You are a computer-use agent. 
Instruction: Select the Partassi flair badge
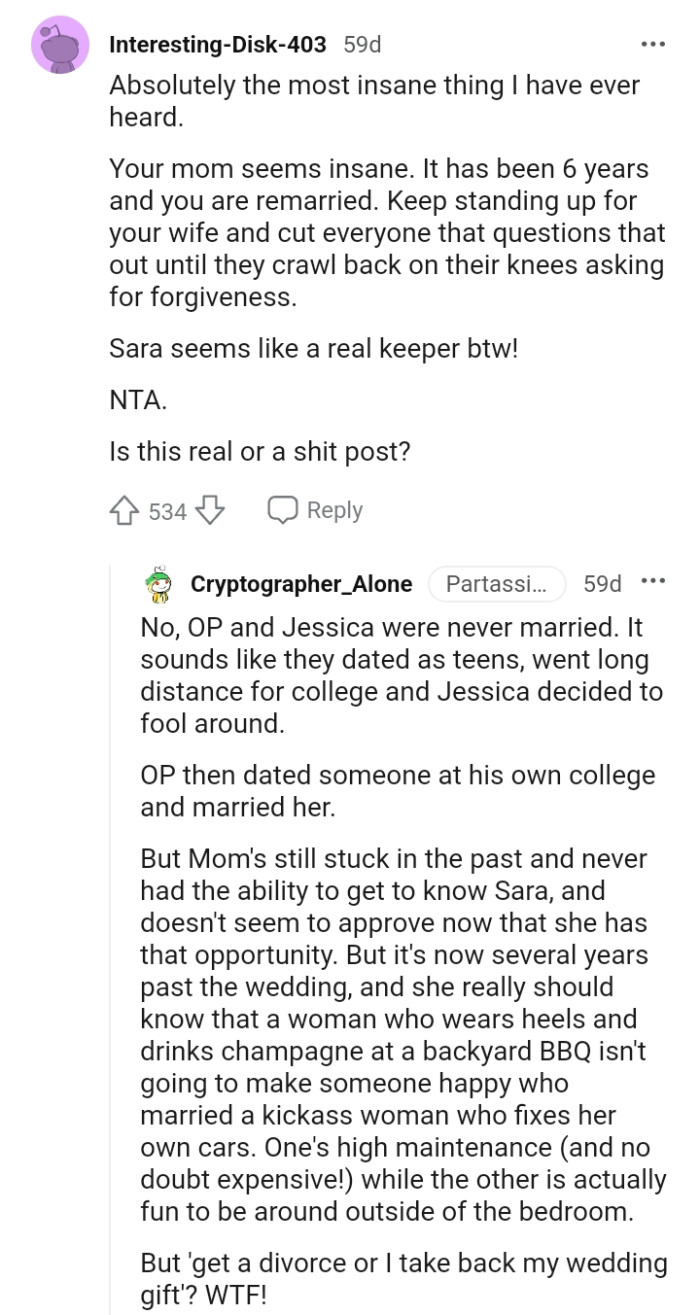coord(497,584)
